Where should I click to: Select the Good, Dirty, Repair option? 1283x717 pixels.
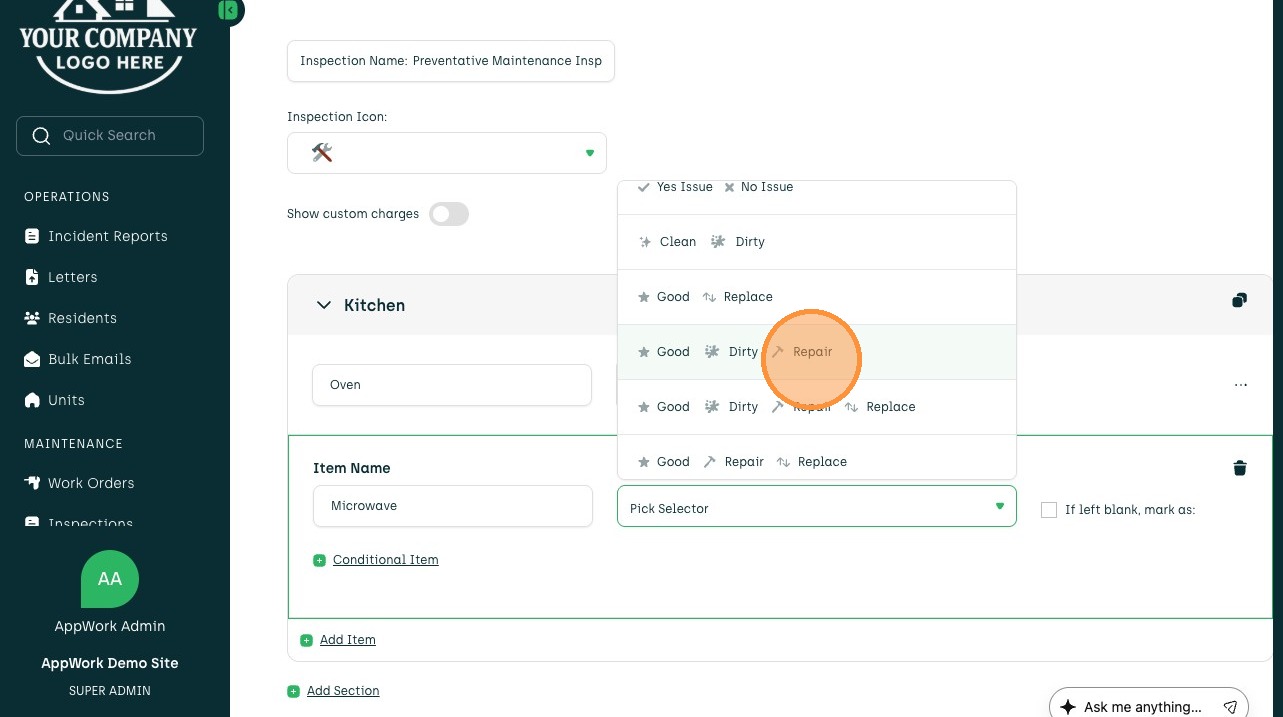click(735, 352)
